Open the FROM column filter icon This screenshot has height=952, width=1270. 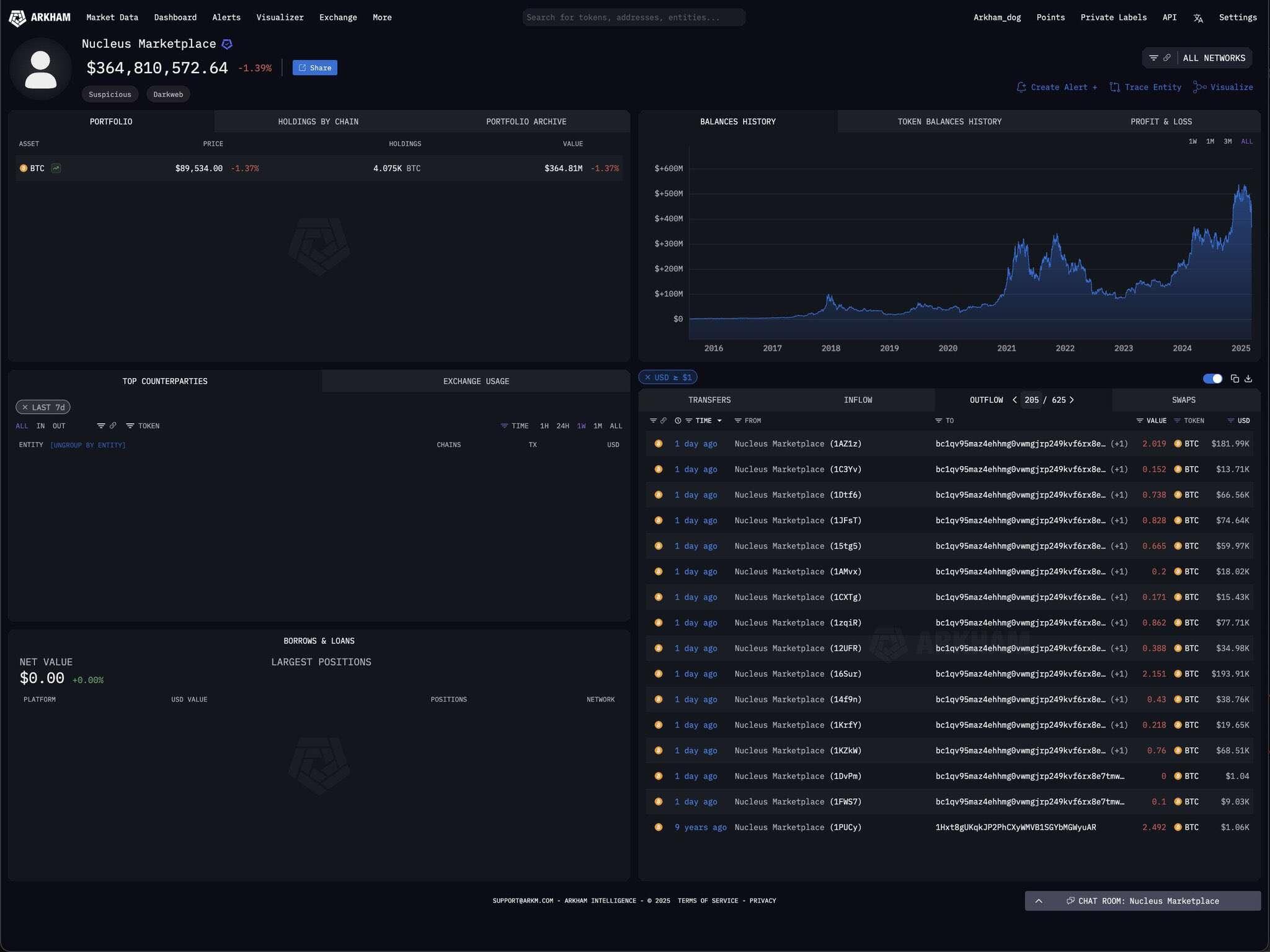click(738, 421)
